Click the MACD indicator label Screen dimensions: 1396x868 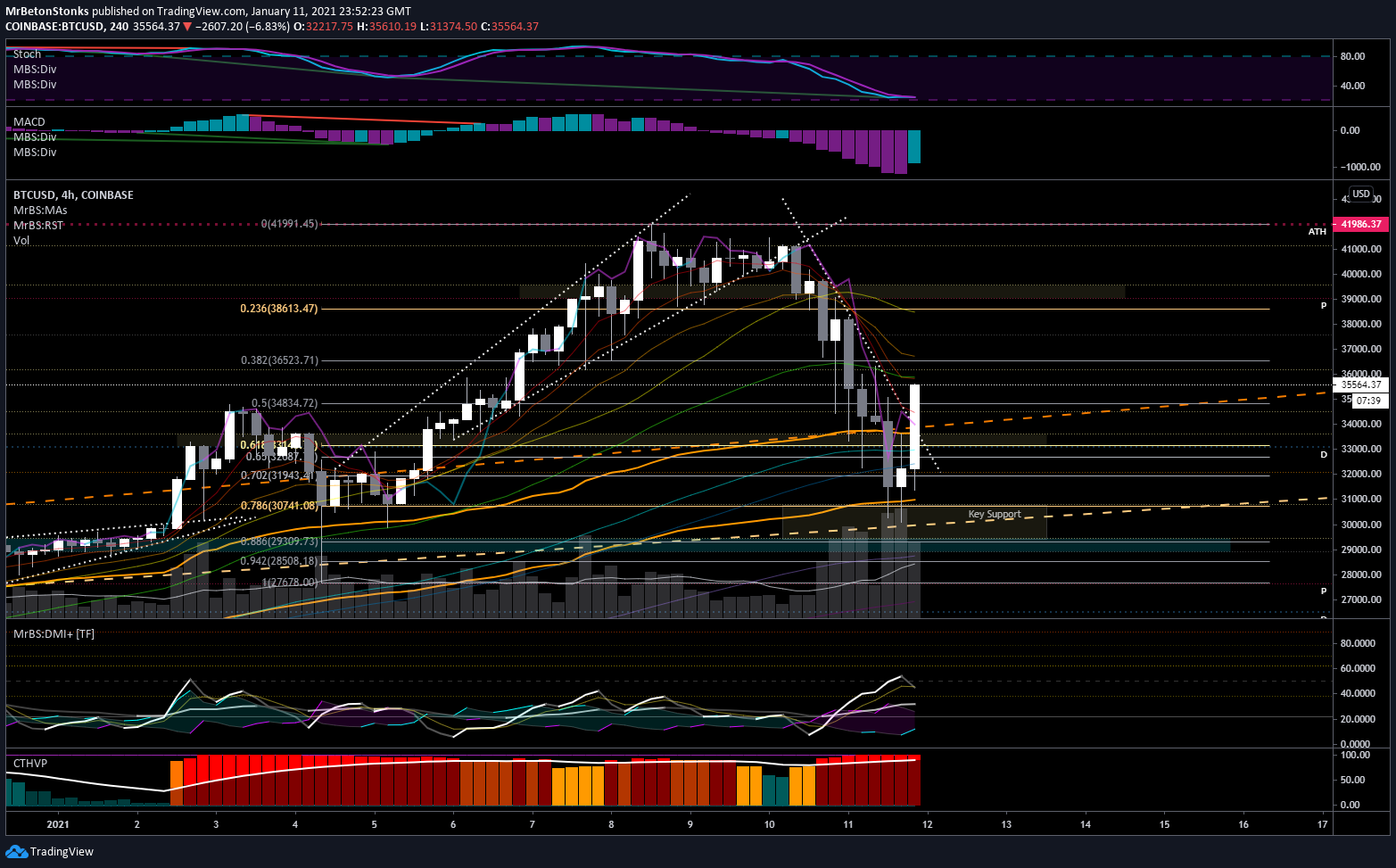29,121
